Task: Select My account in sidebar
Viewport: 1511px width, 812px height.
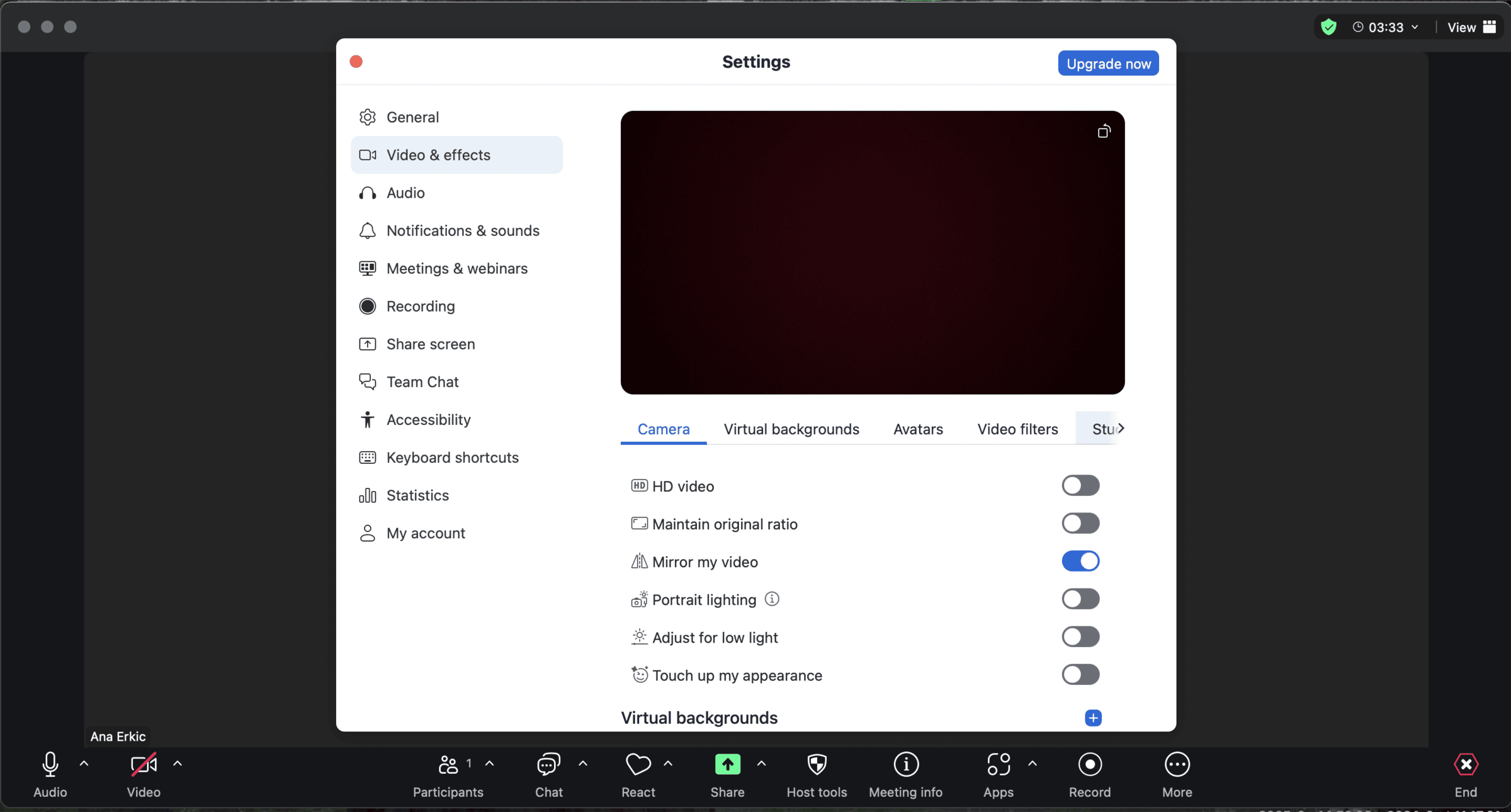Action: click(456, 533)
